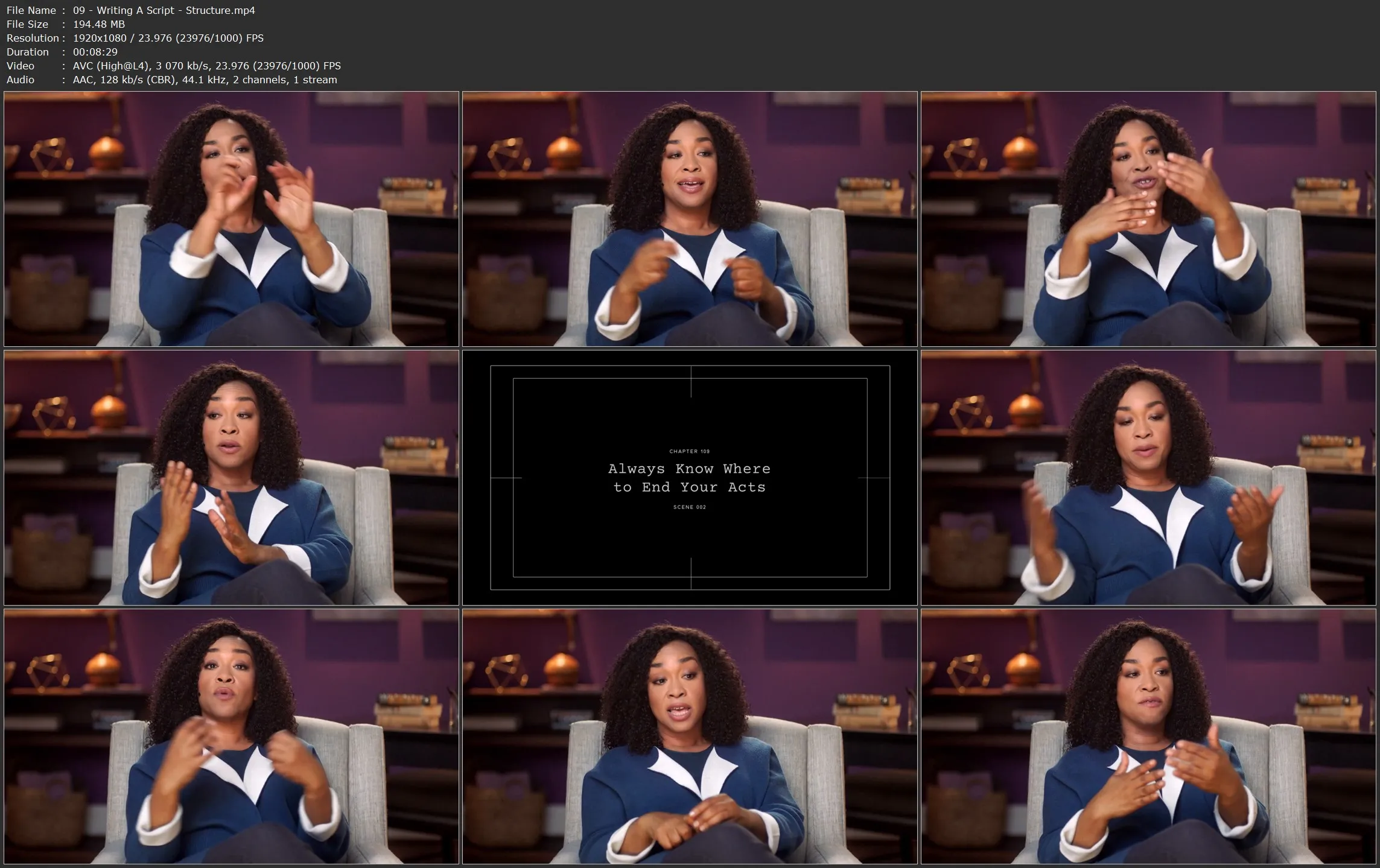This screenshot has width=1380, height=868.
Task: Open the bottom-middle thumbnail with hands clasped in lap
Action: click(x=690, y=736)
